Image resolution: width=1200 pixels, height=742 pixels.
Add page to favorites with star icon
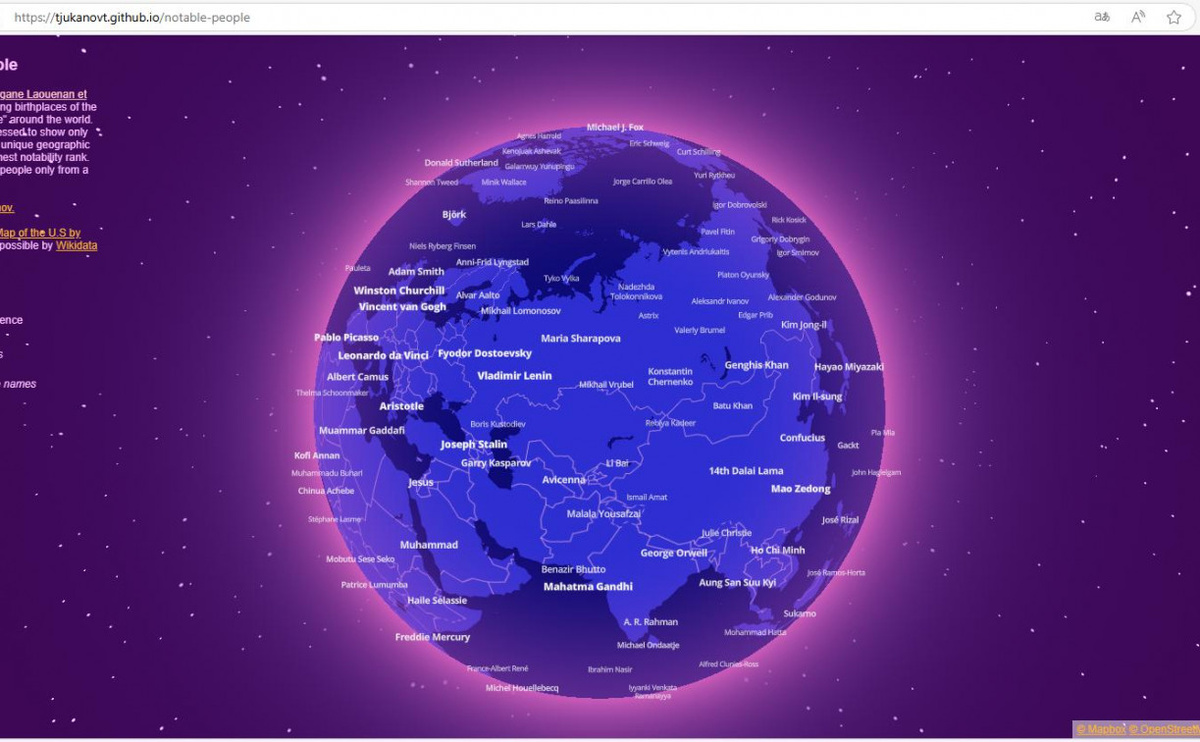click(x=1174, y=17)
